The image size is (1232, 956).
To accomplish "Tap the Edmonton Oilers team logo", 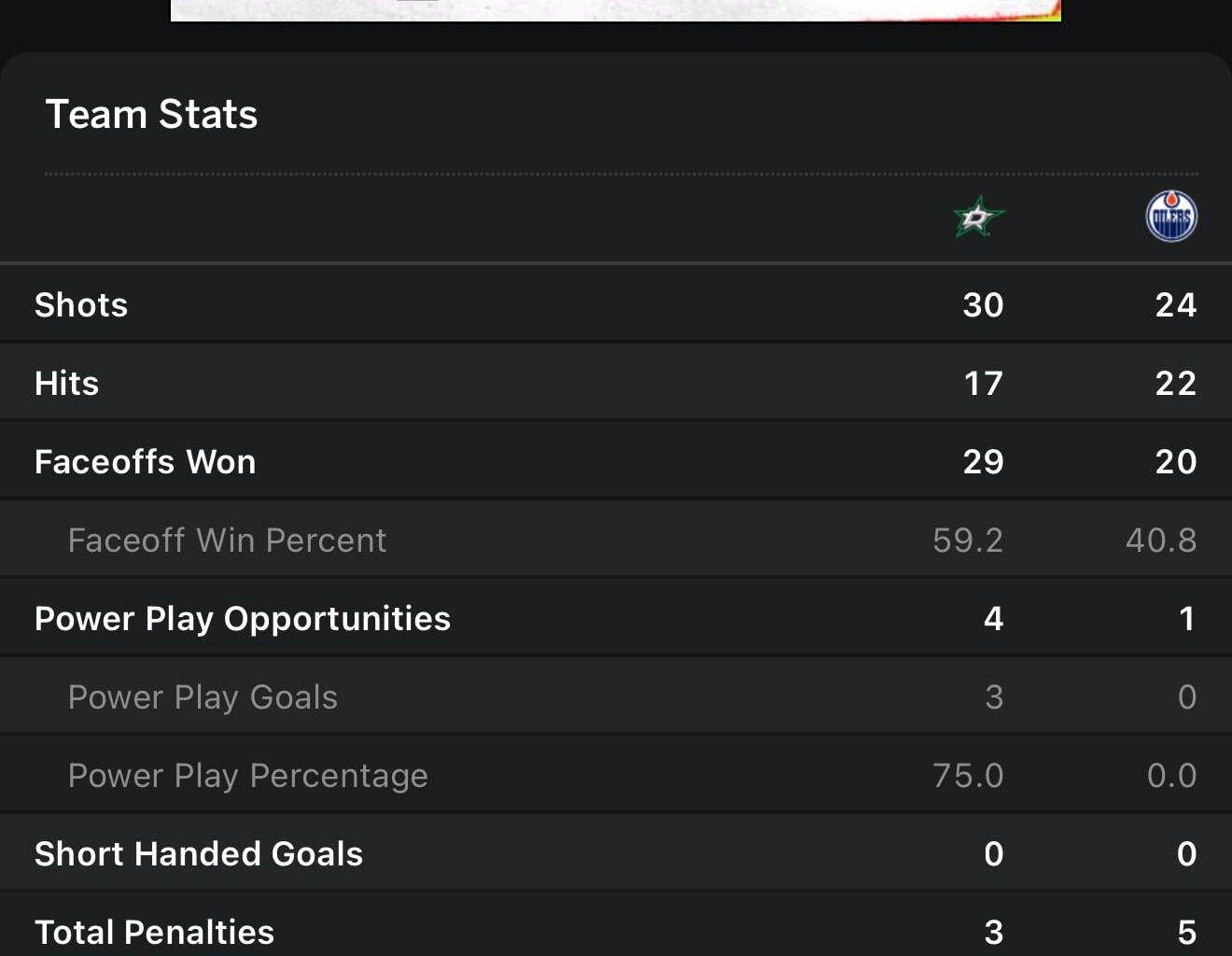I will [x=1171, y=217].
